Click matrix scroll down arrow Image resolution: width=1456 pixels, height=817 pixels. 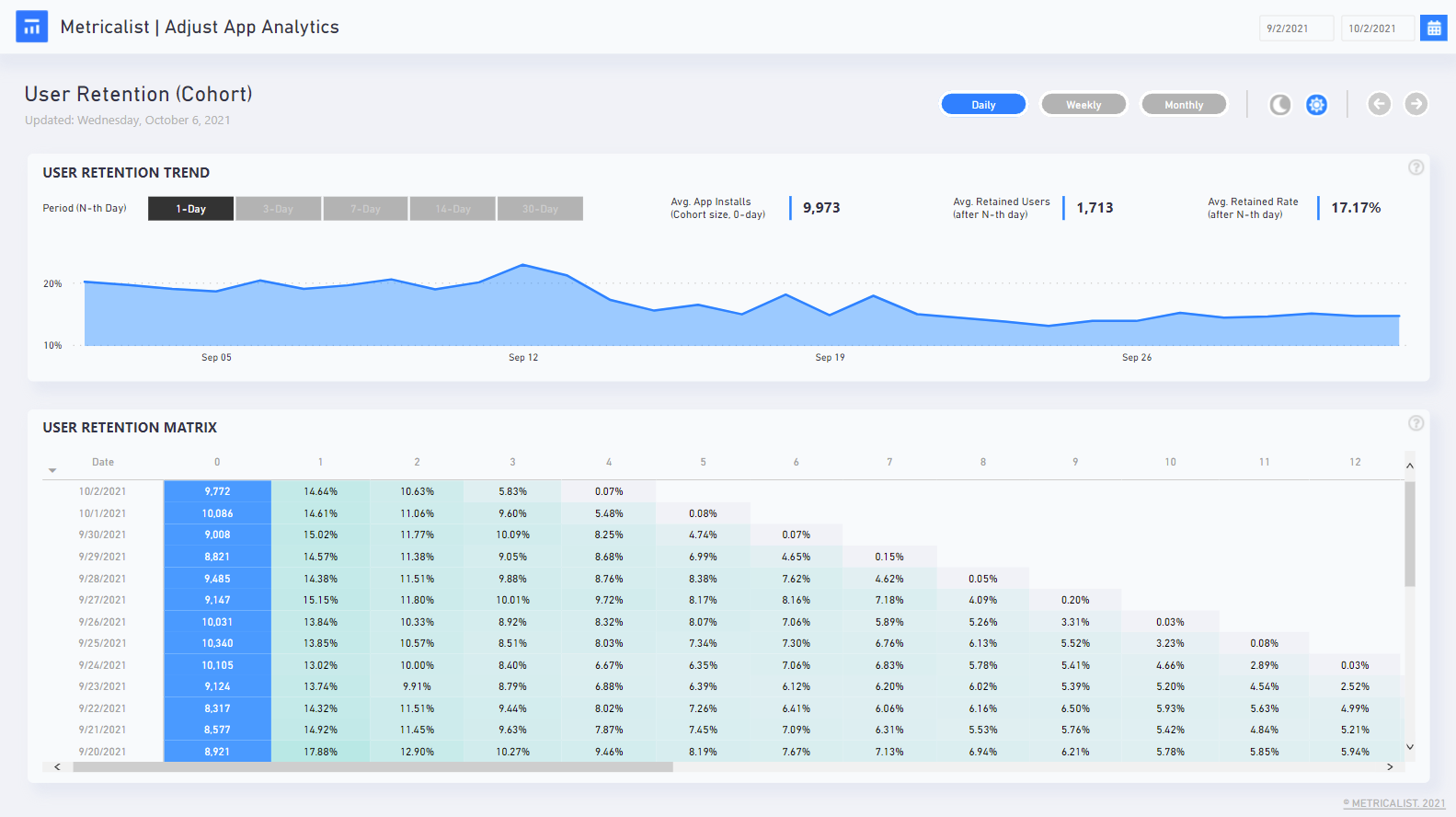point(1410,747)
